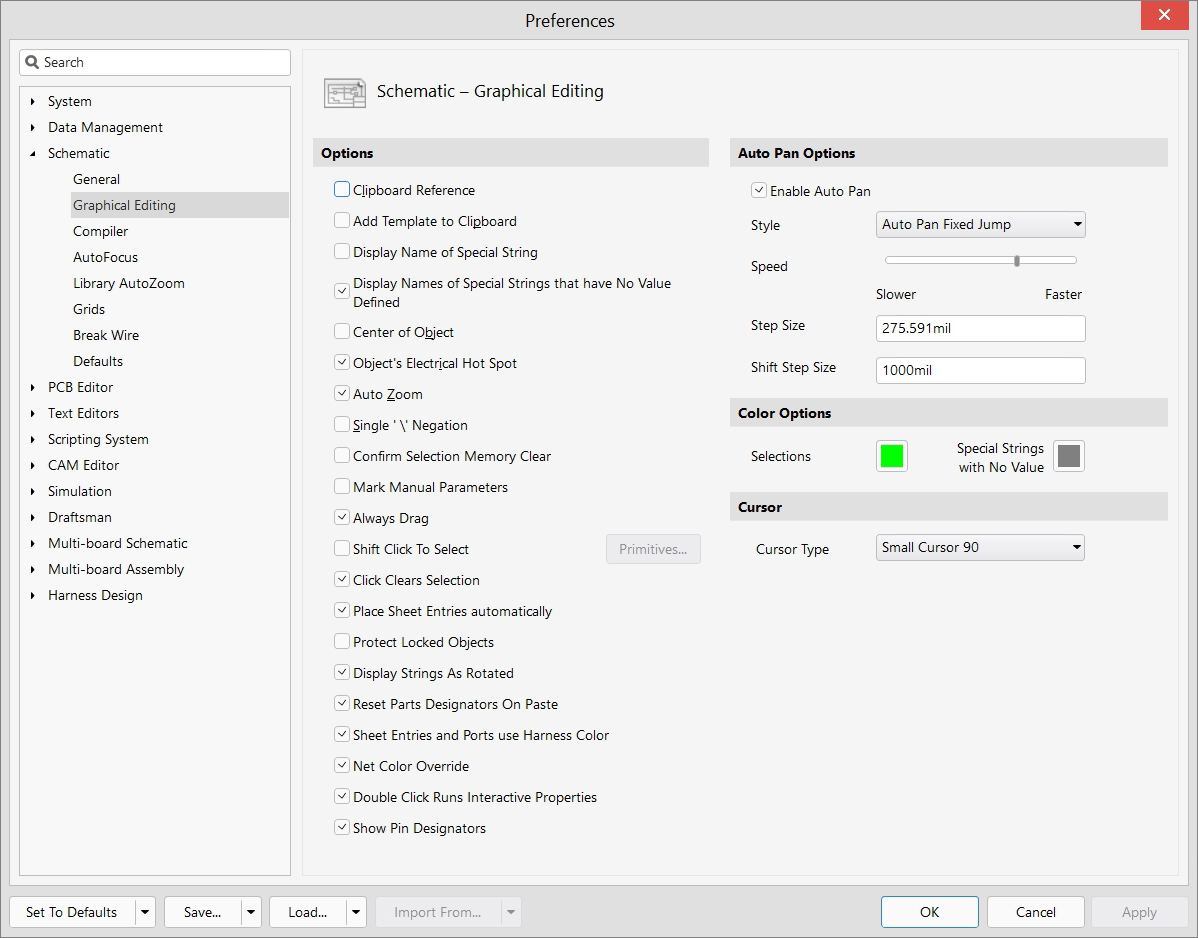Click the Auto Pan Speed slider handle
Screen dimensions: 1198x938
click(1017, 260)
